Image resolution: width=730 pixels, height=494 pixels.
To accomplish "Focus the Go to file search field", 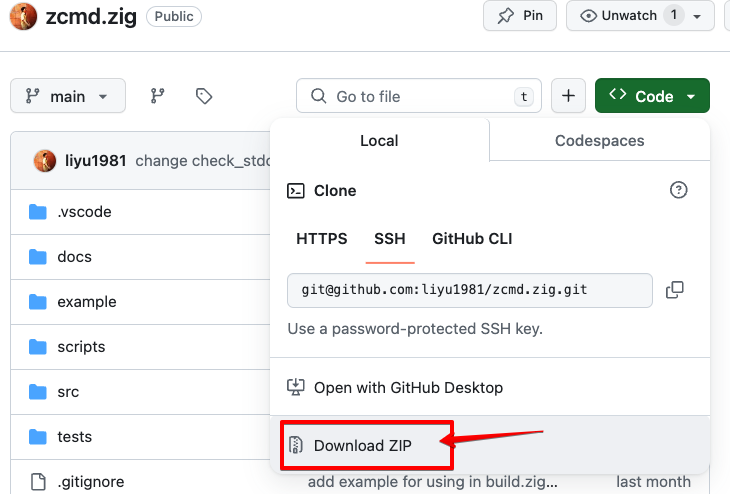I will [418, 96].
